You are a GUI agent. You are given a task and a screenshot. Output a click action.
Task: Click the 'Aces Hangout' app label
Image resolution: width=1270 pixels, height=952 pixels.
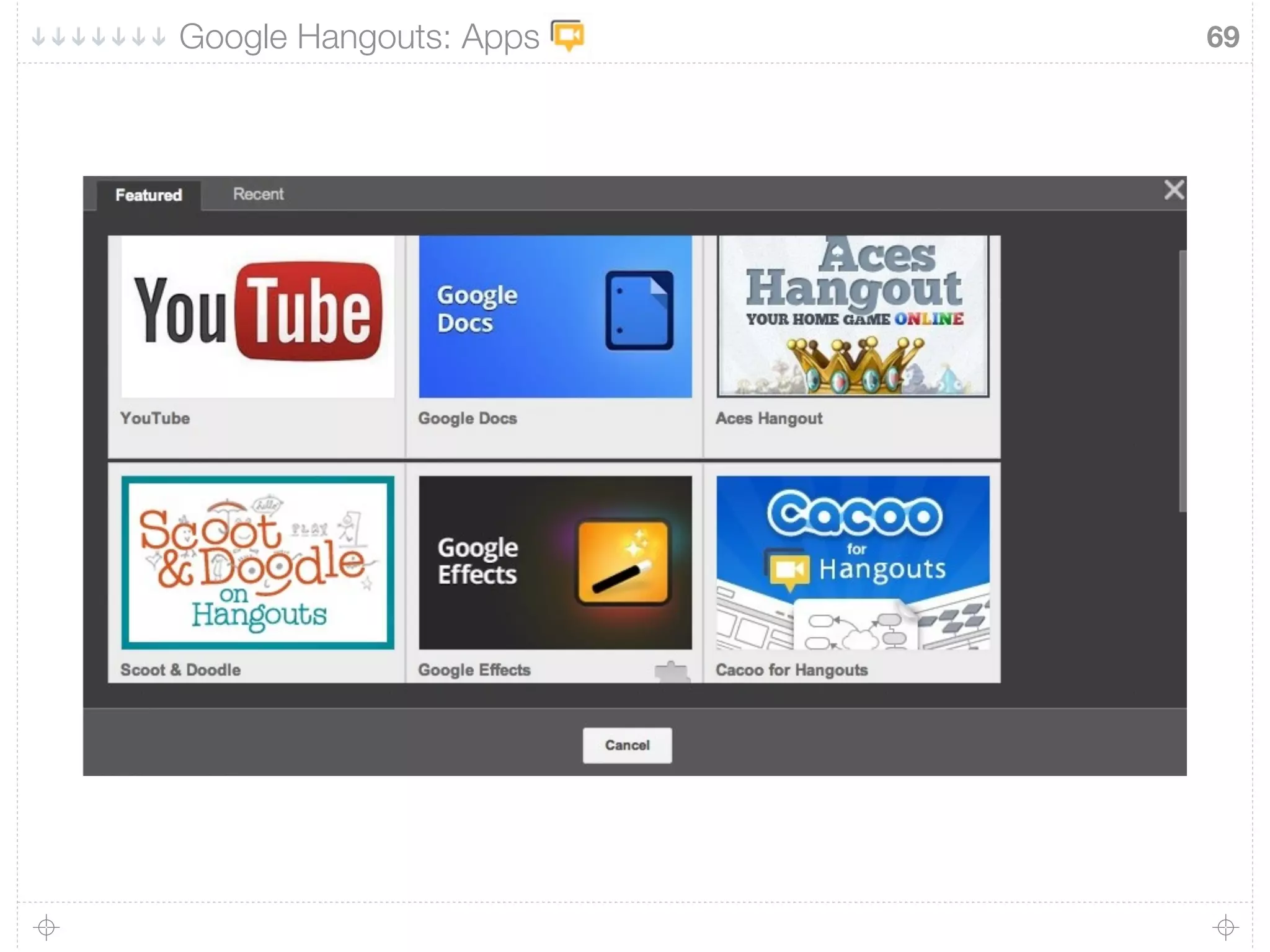(x=769, y=418)
